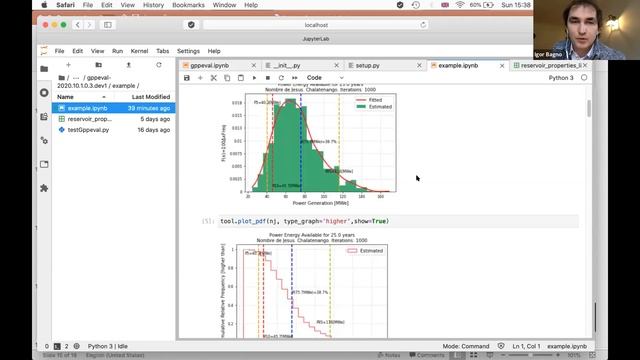
Task: Open the Commands palette sidebar icon
Action: click(x=44, y=117)
